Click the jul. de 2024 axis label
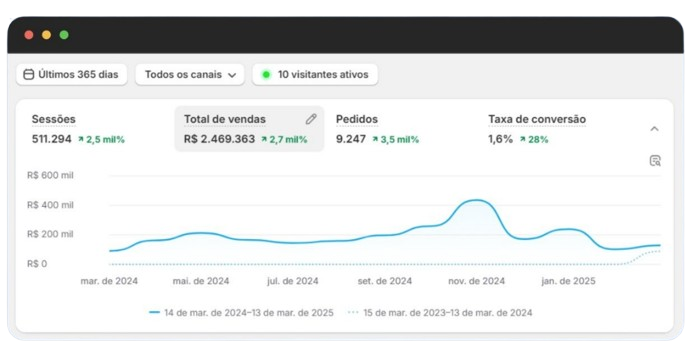The image size is (691, 361). tap(293, 281)
